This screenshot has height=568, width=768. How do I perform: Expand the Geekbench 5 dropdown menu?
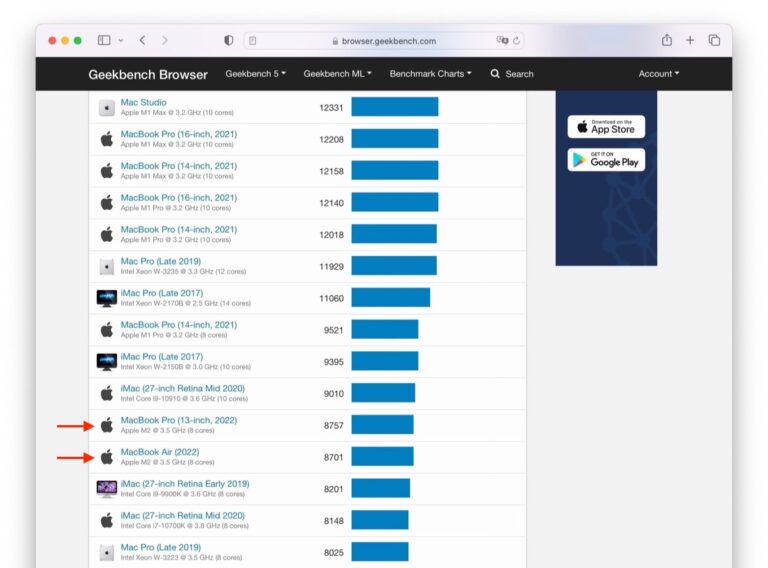pos(255,74)
